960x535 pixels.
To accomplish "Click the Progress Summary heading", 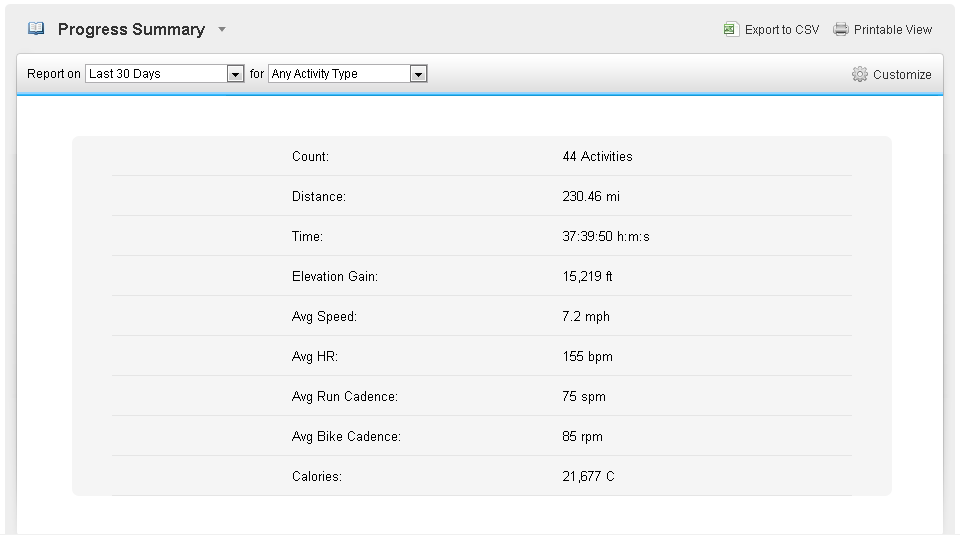I will pyautogui.click(x=132, y=29).
